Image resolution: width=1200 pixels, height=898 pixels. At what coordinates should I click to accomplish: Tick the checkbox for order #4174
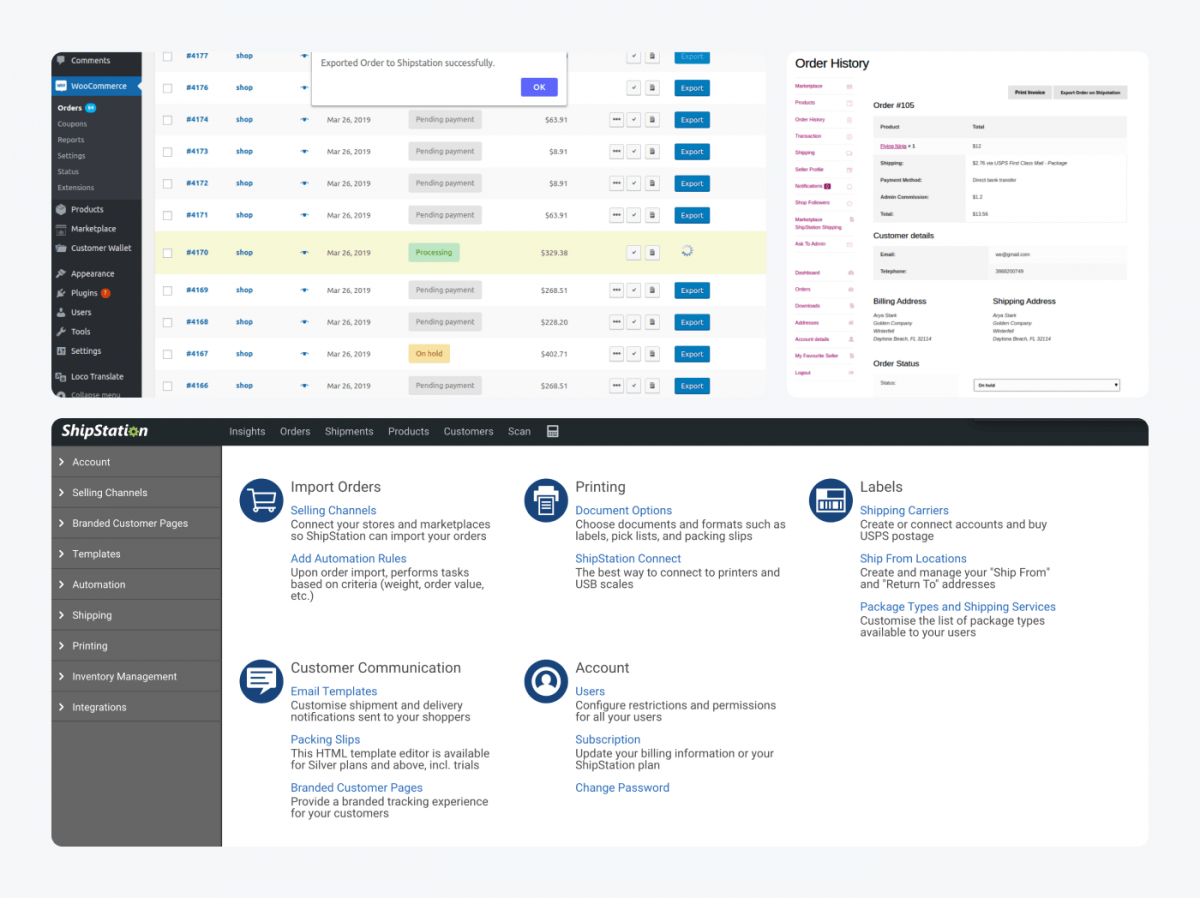[x=167, y=120]
